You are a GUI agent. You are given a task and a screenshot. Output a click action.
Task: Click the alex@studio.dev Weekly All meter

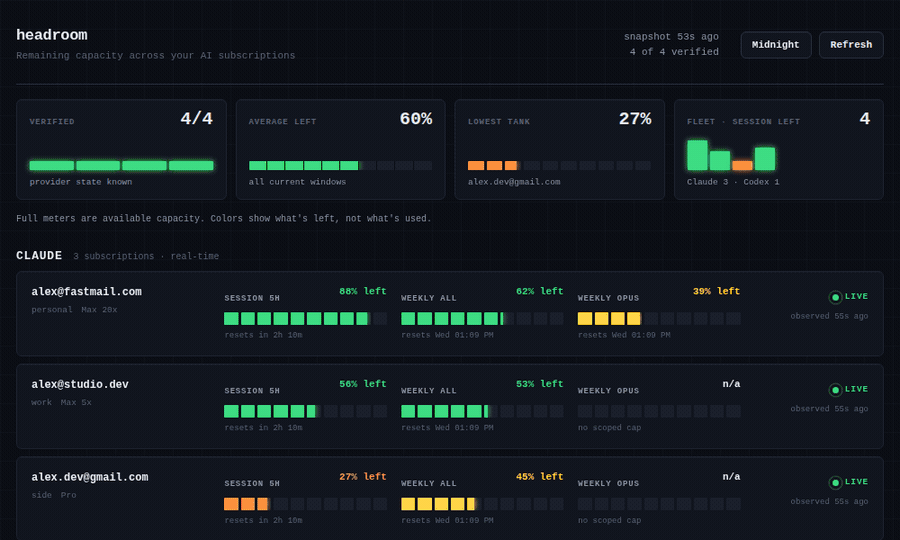(x=482, y=411)
